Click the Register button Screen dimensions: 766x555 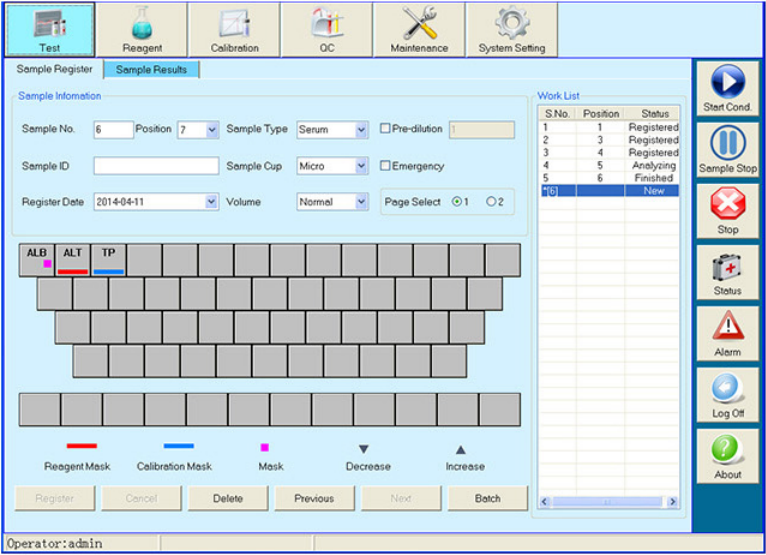point(55,498)
